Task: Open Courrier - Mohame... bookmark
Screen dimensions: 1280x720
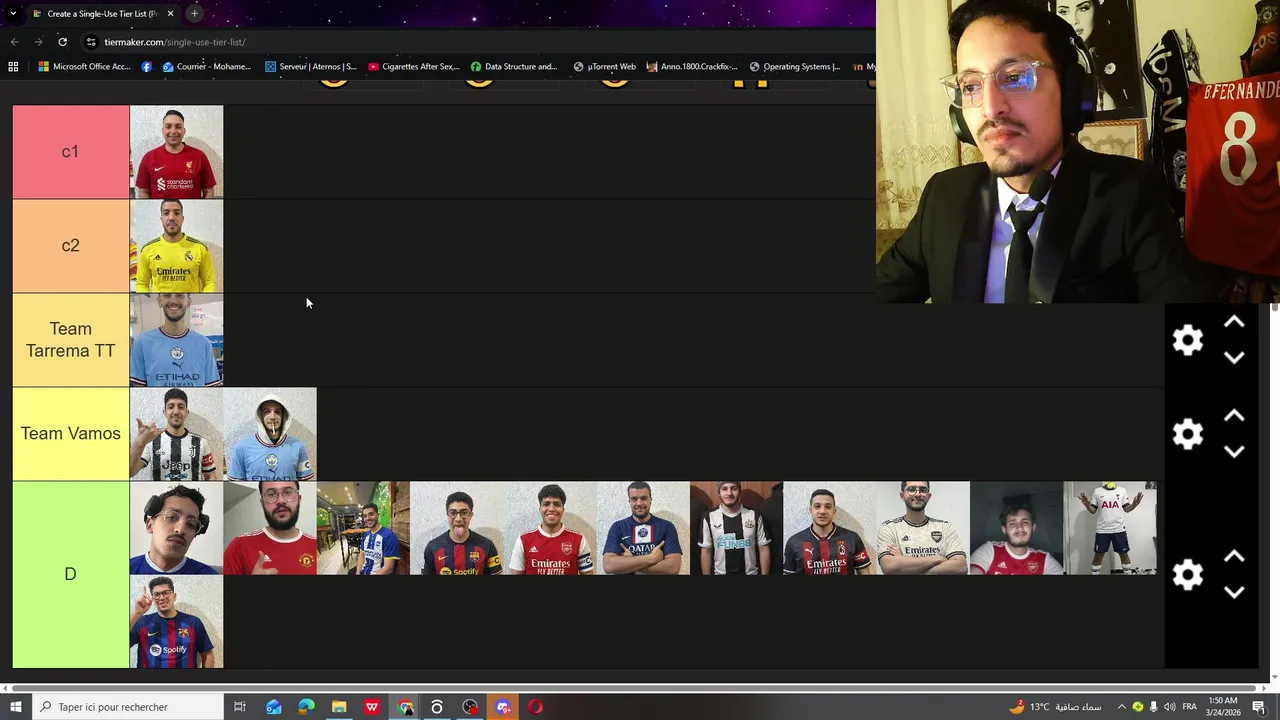Action: [207, 67]
